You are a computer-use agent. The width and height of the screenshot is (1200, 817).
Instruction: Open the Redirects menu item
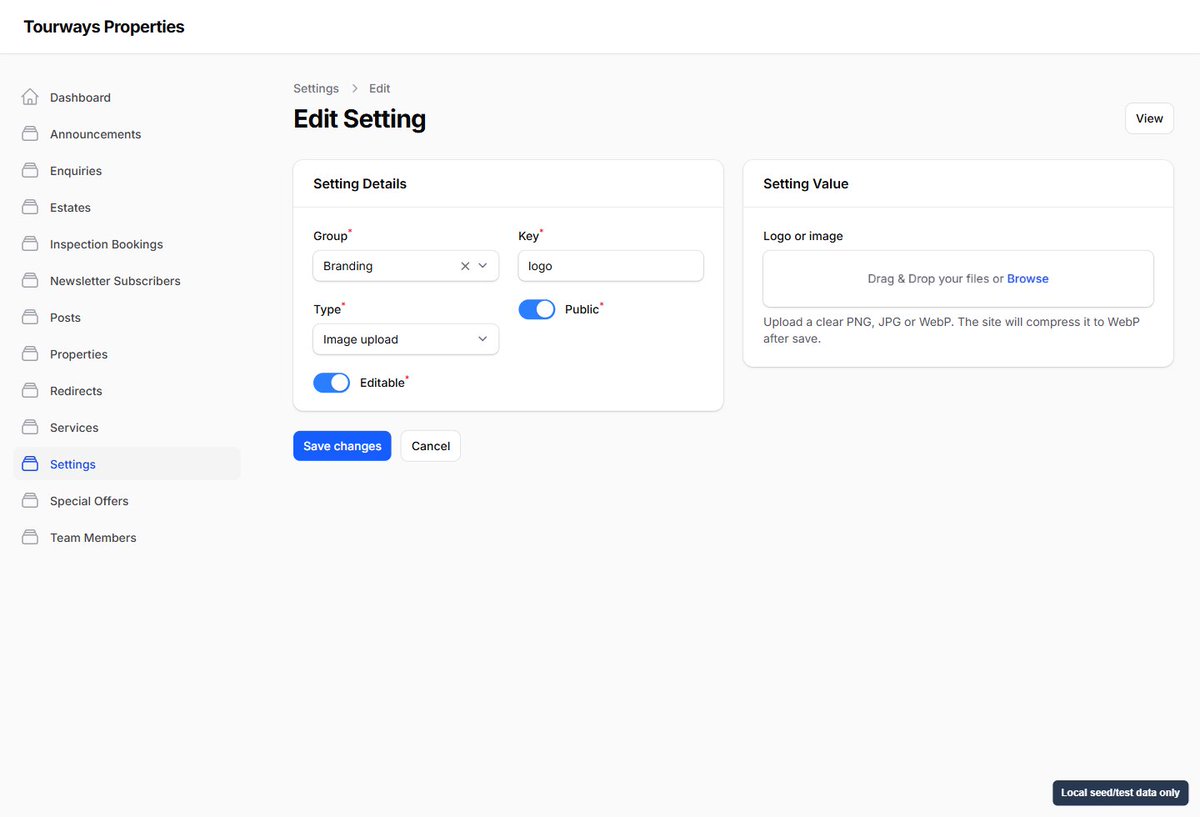tap(127, 391)
